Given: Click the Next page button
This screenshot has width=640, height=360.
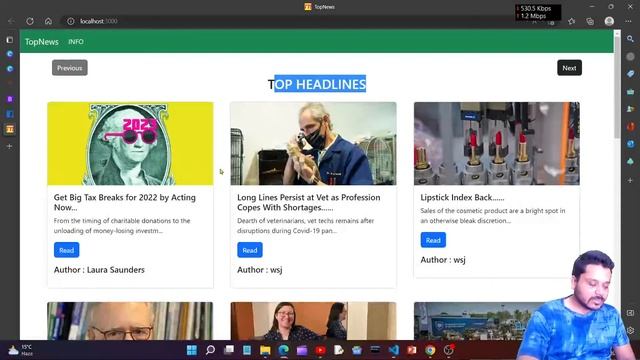Looking at the screenshot, I should pyautogui.click(x=569, y=68).
